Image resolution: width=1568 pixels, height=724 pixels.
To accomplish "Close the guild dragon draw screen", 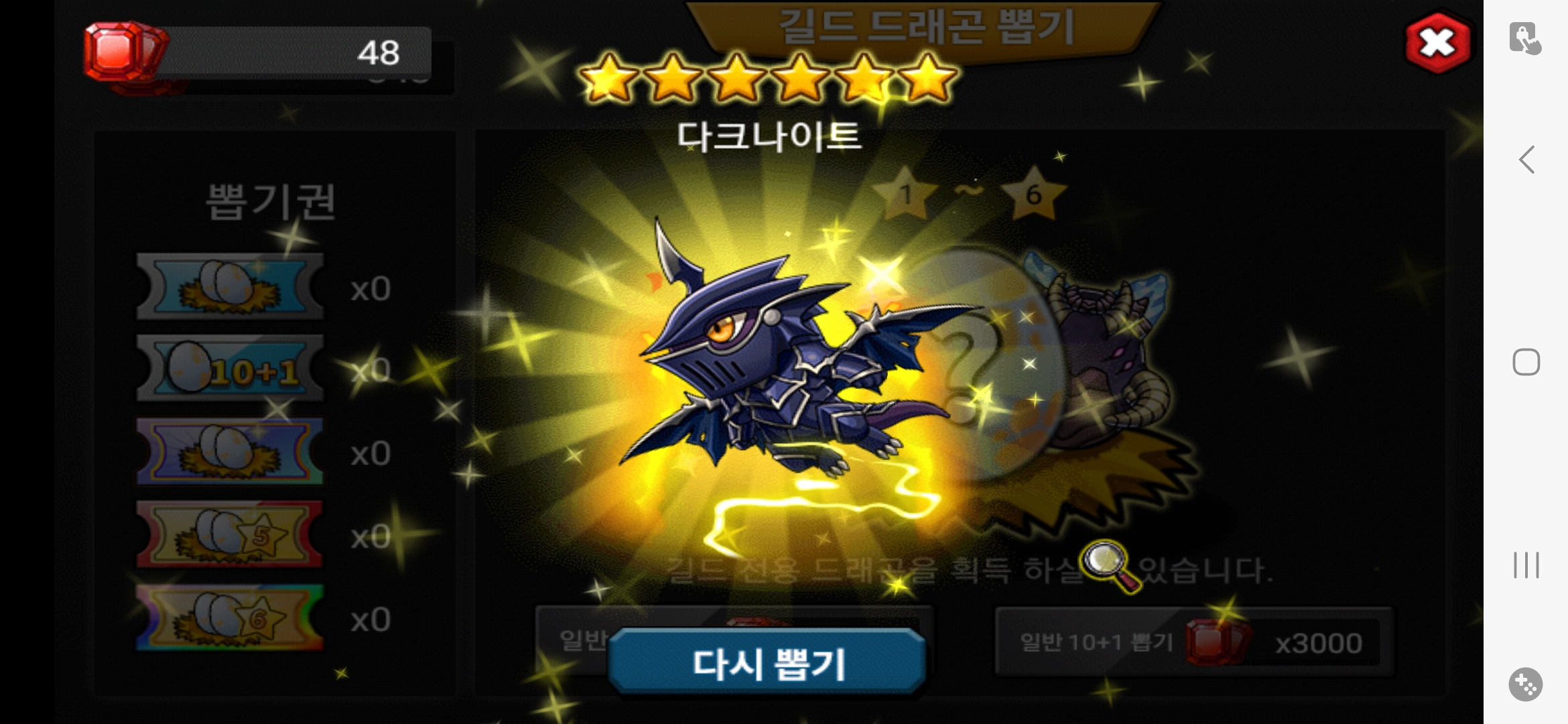I will tap(1437, 43).
